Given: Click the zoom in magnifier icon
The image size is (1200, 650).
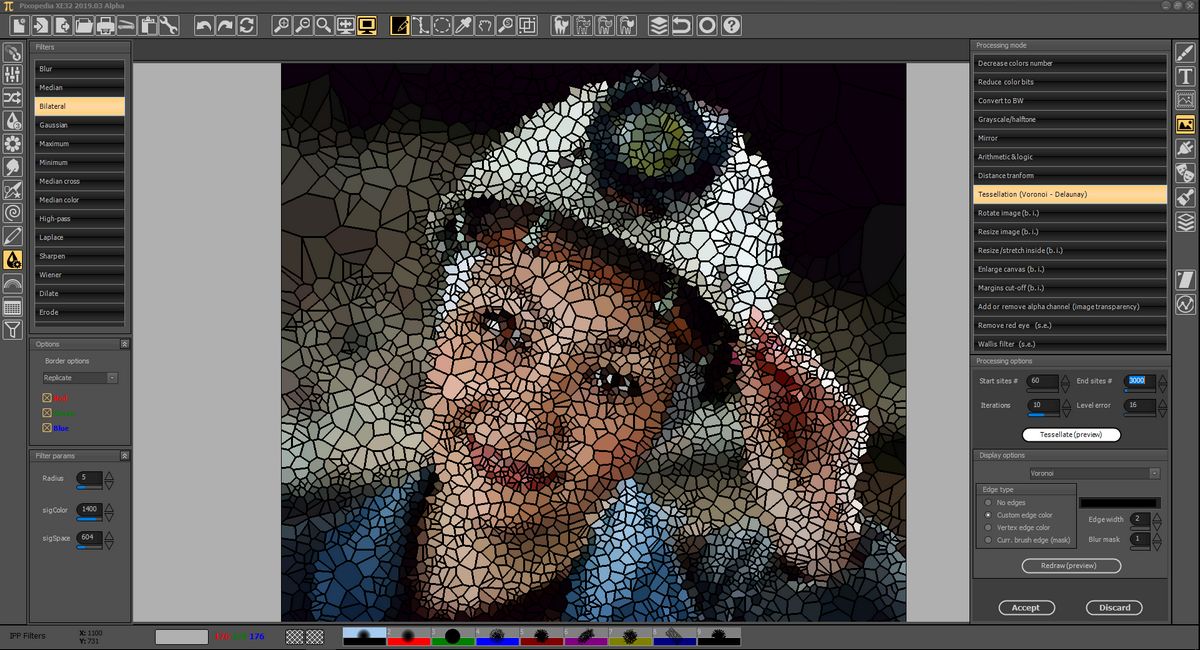Looking at the screenshot, I should (x=281, y=26).
